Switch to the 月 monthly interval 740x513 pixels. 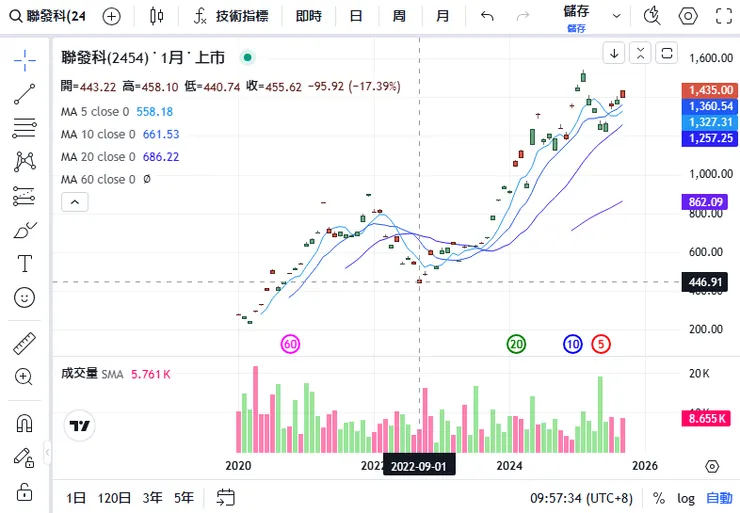click(x=443, y=17)
